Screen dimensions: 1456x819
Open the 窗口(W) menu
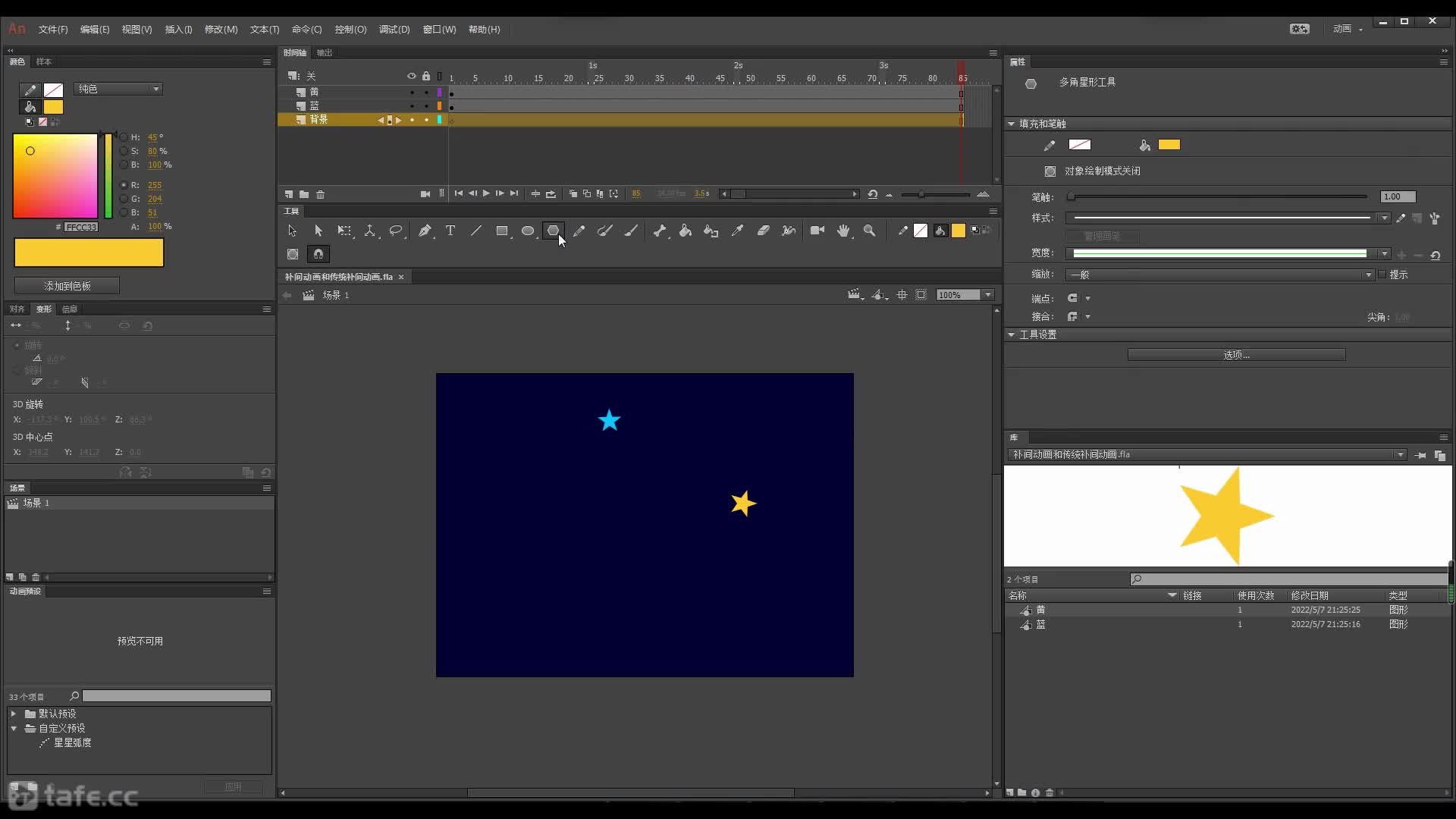[439, 30]
